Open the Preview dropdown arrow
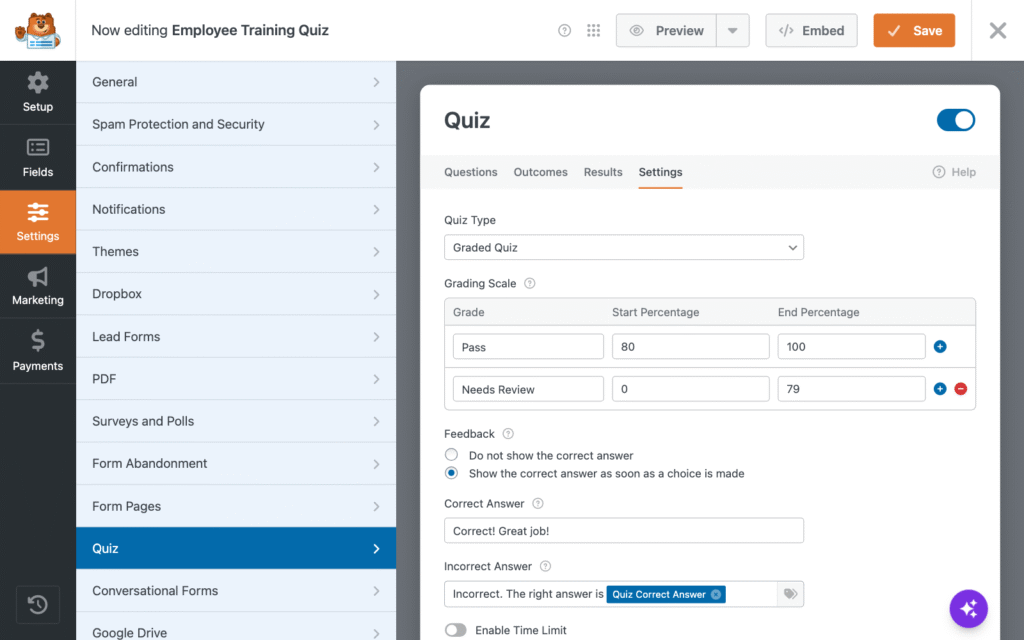 [x=732, y=31]
